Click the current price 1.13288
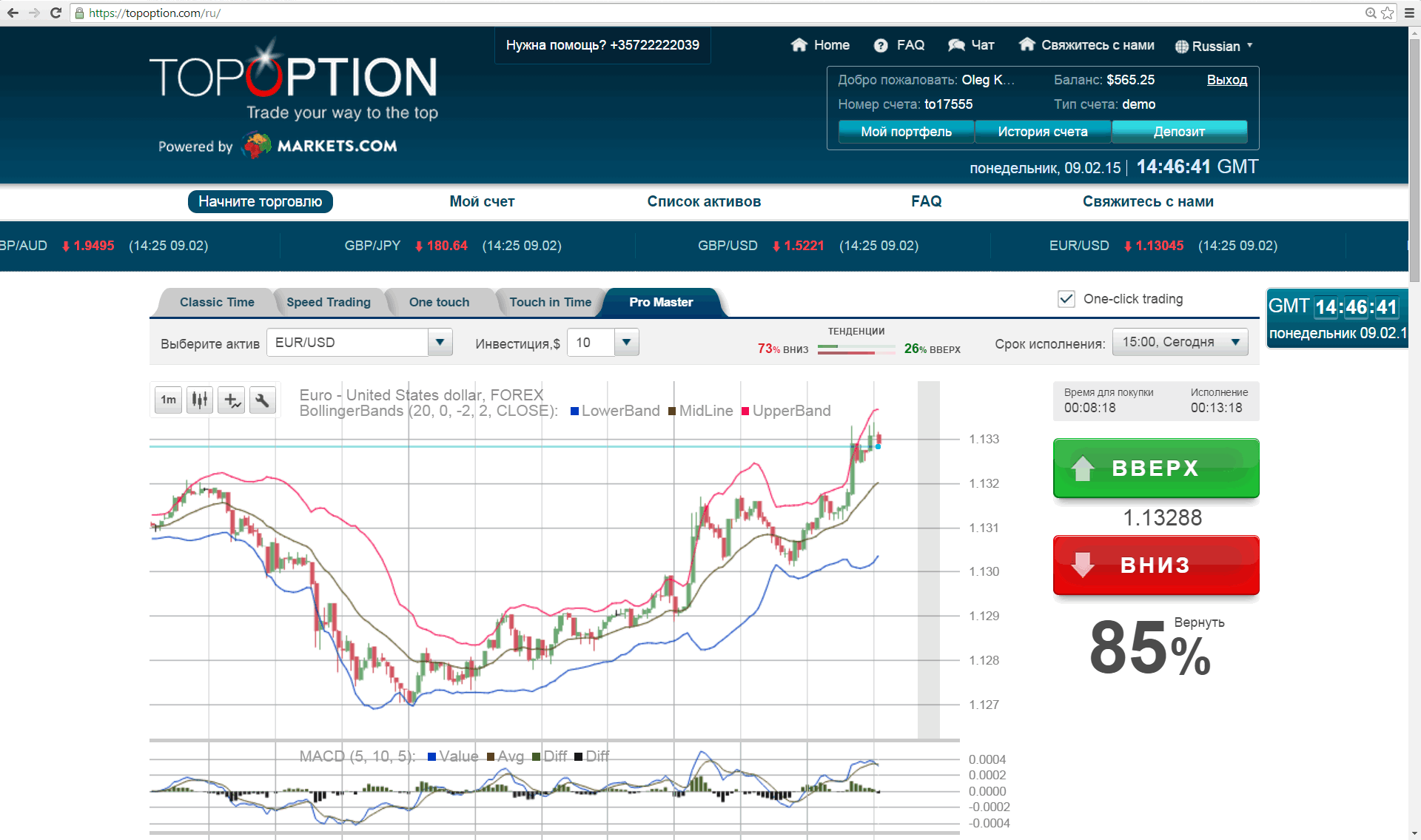The height and width of the screenshot is (840, 1421). click(1162, 517)
